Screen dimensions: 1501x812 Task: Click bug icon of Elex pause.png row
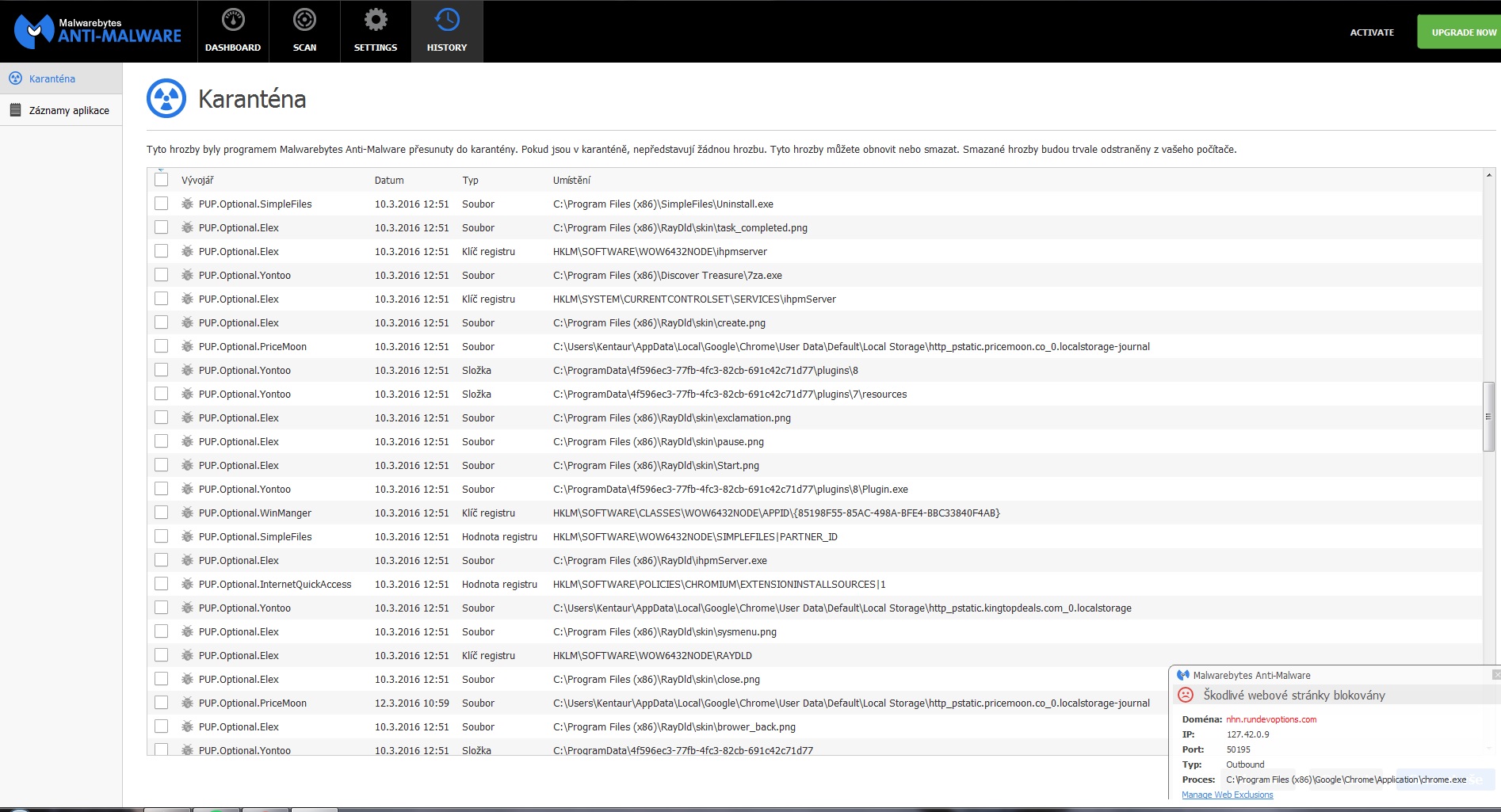pos(187,441)
